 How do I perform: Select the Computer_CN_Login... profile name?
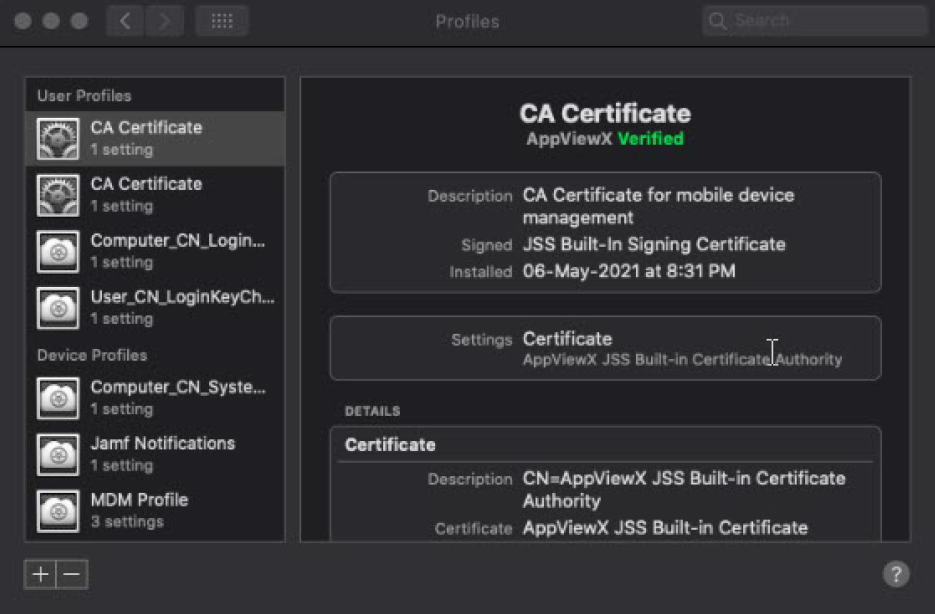[x=178, y=241]
